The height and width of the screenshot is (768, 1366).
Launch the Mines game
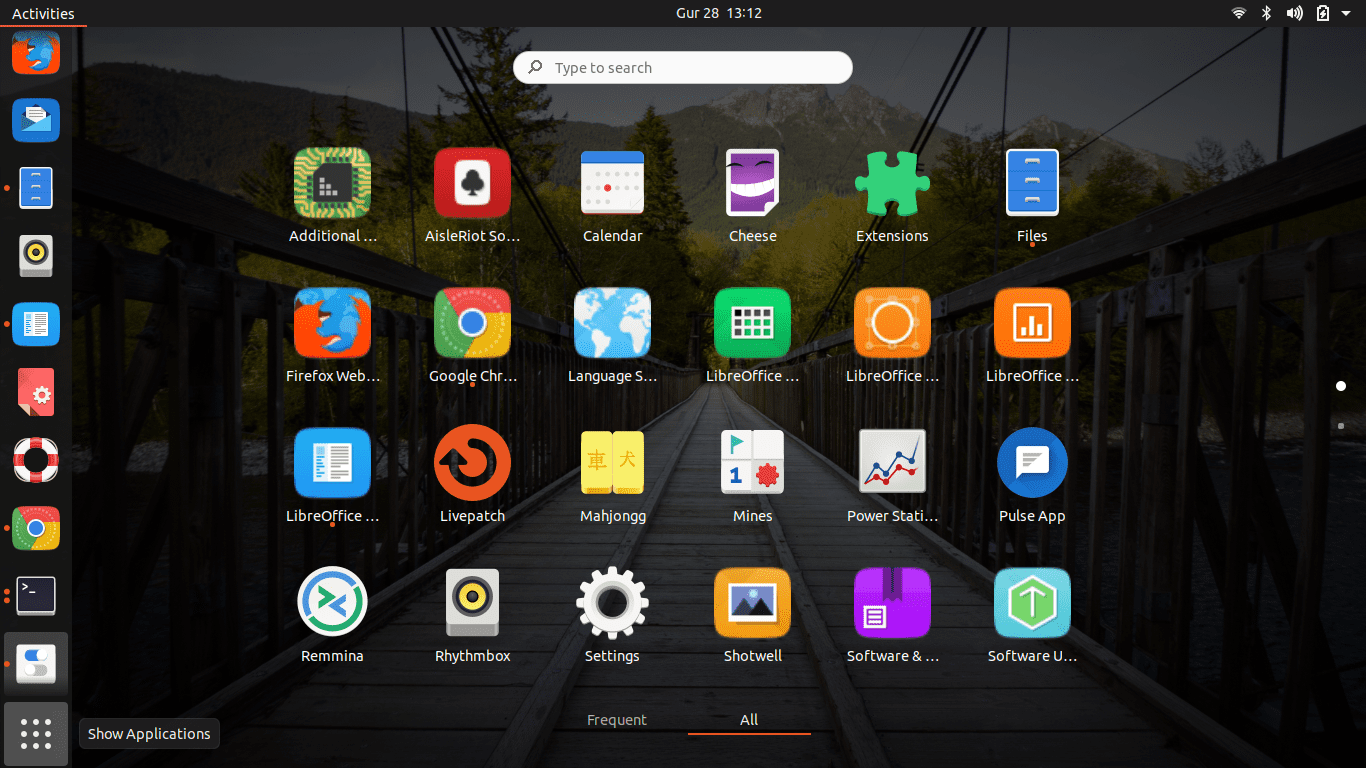[x=752, y=463]
